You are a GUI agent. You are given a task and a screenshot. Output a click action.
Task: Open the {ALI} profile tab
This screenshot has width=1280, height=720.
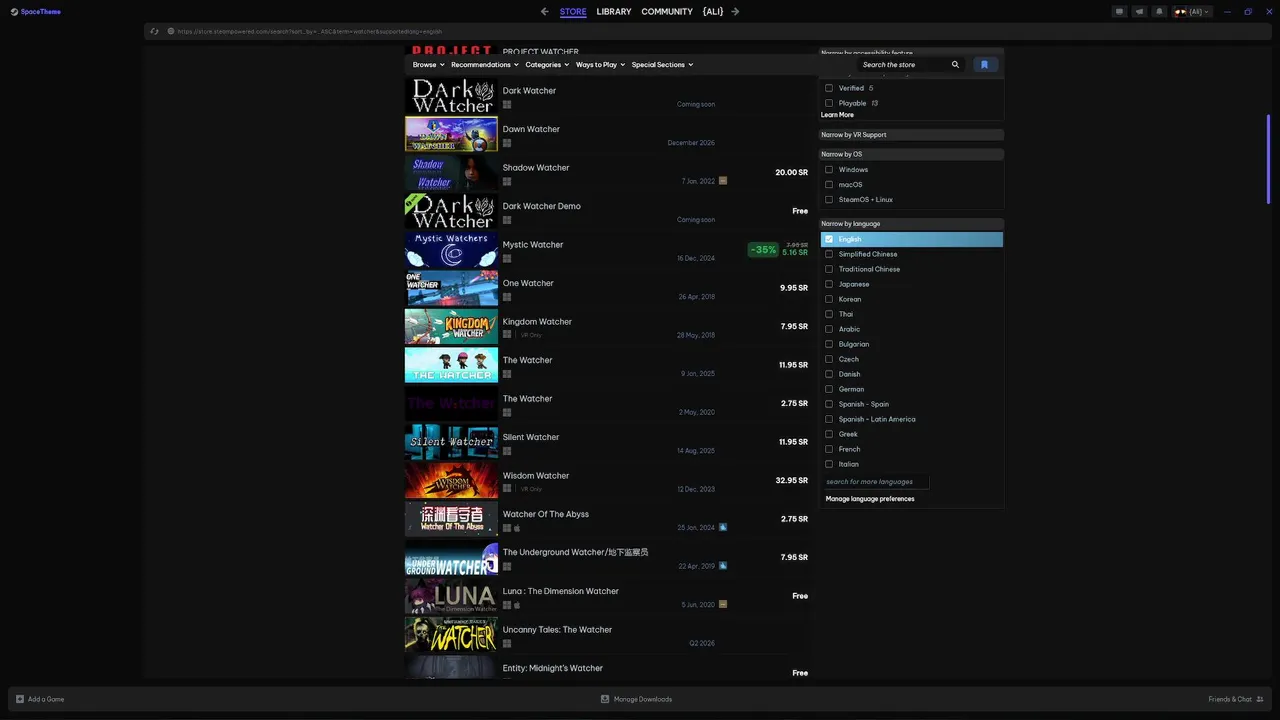[x=713, y=12]
